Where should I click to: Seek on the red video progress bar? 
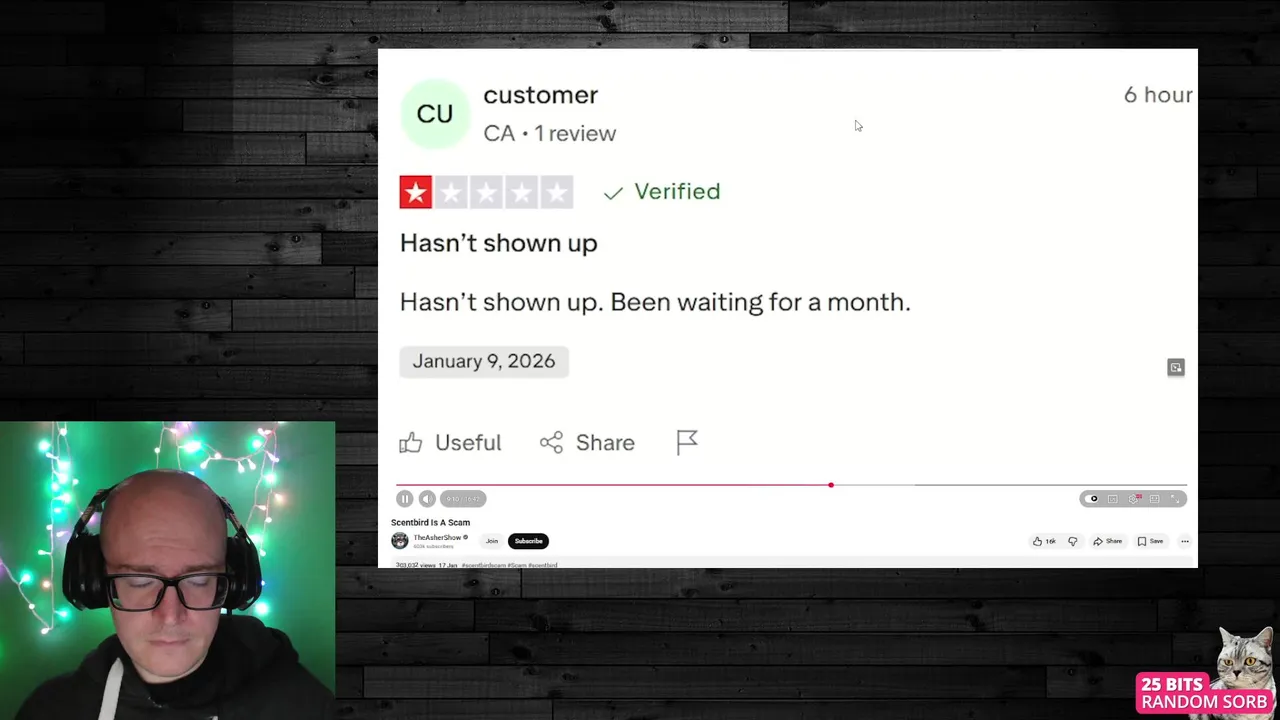[613, 485]
